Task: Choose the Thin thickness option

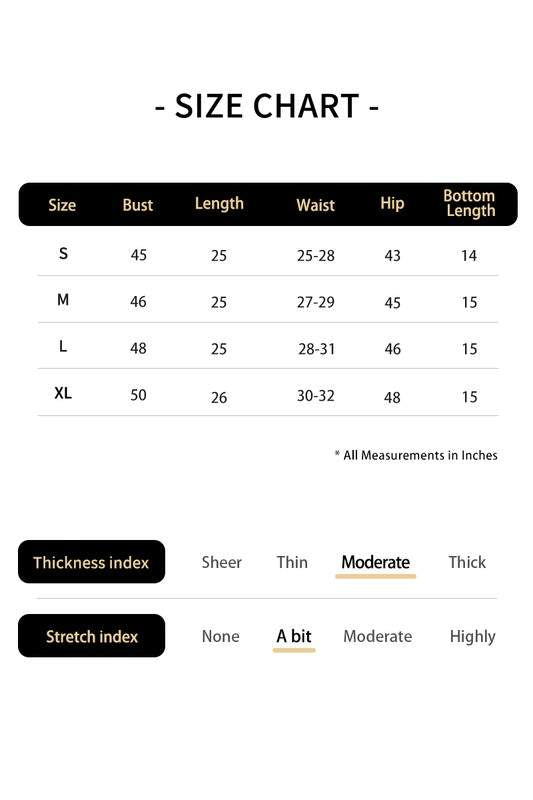Action: (x=292, y=562)
